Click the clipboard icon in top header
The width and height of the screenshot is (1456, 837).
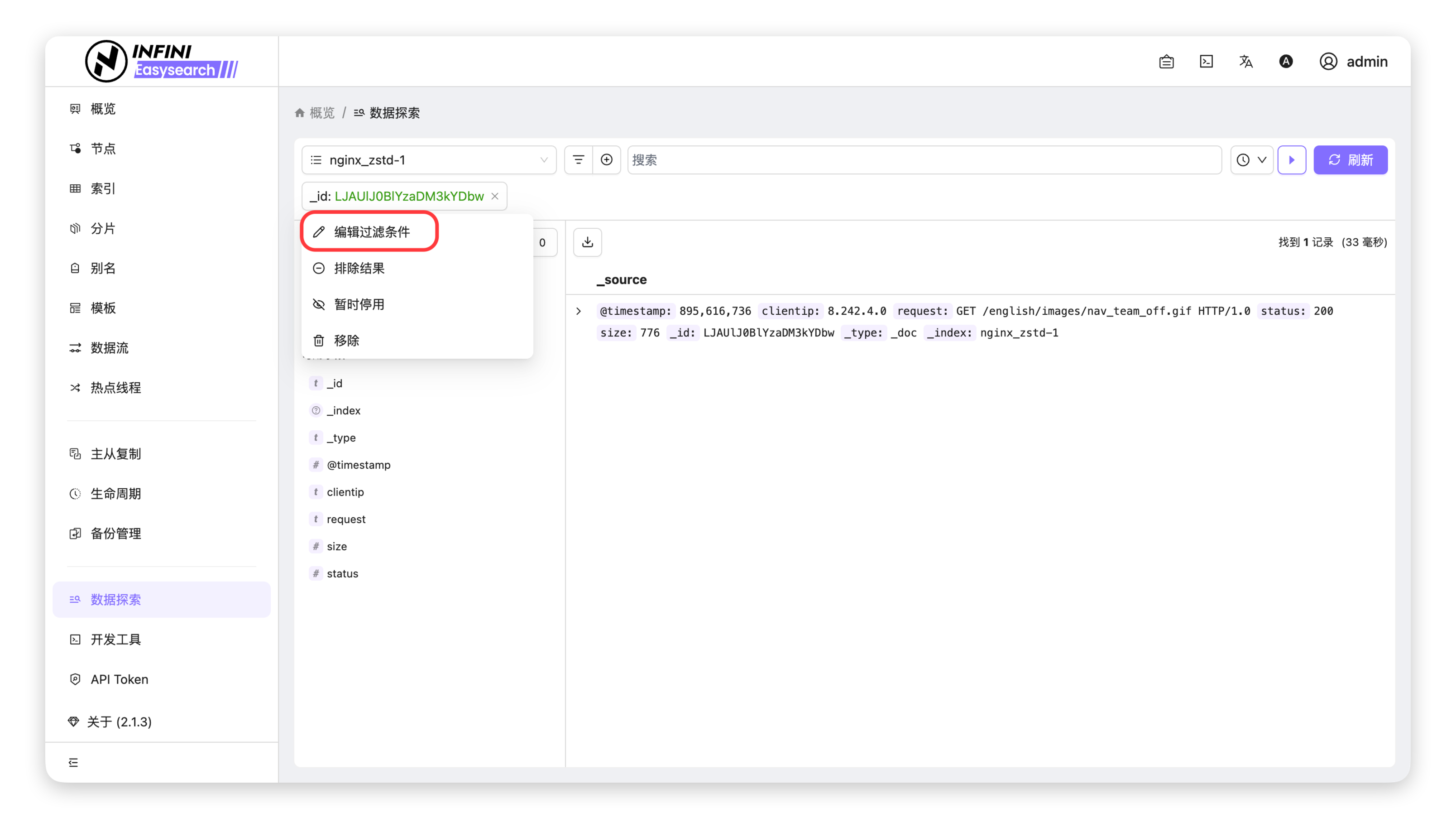tap(1166, 62)
